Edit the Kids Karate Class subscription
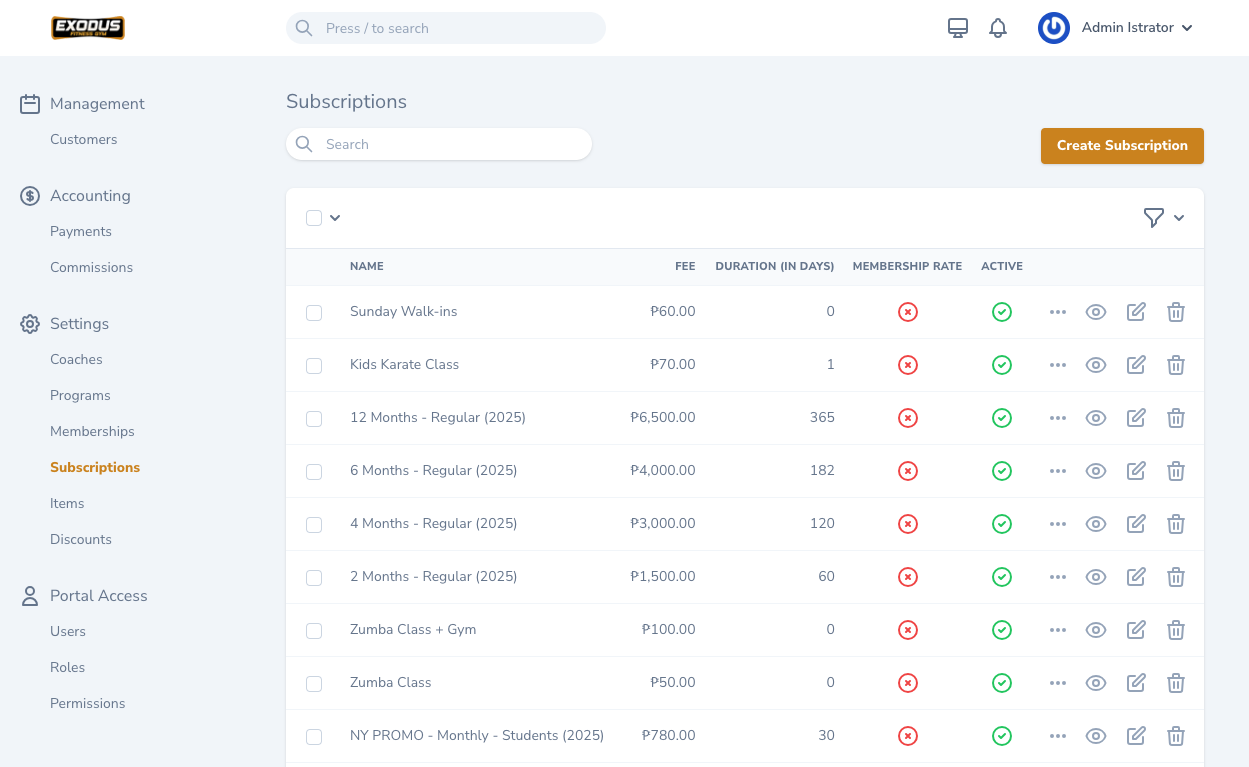Screen dimensions: 1249x767 tap(1136, 365)
